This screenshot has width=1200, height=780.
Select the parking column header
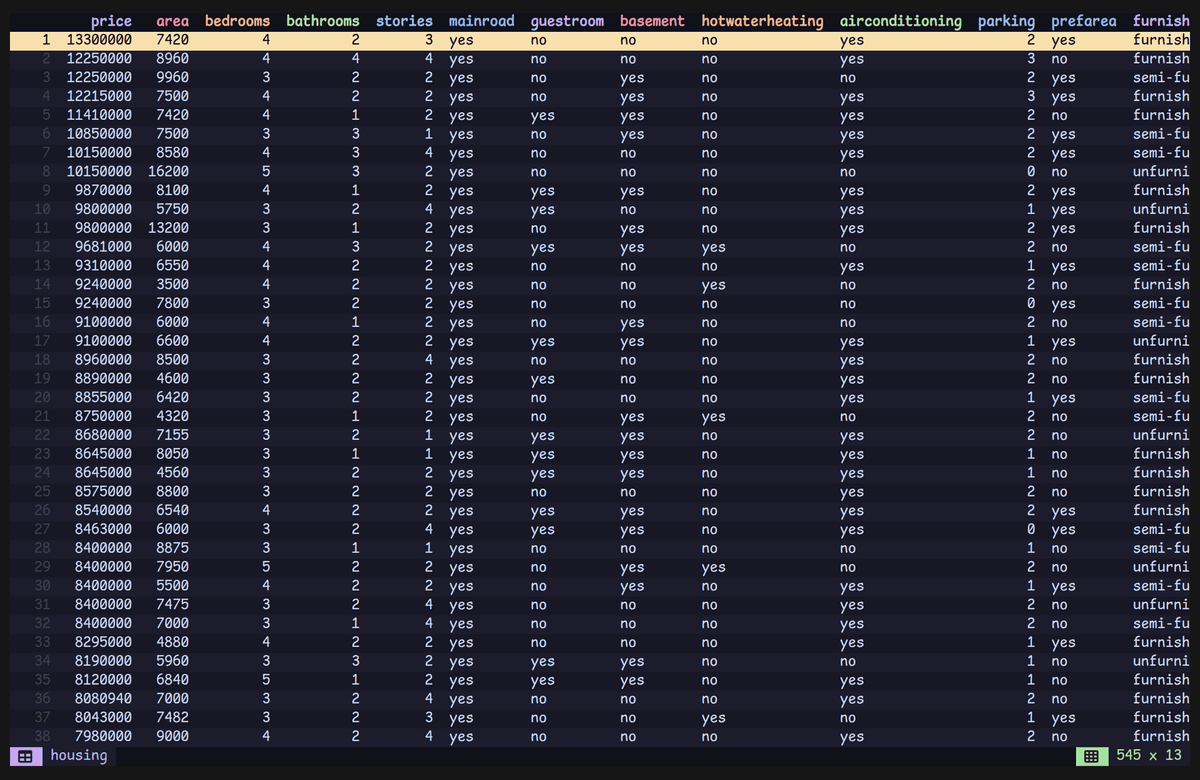(x=1006, y=21)
